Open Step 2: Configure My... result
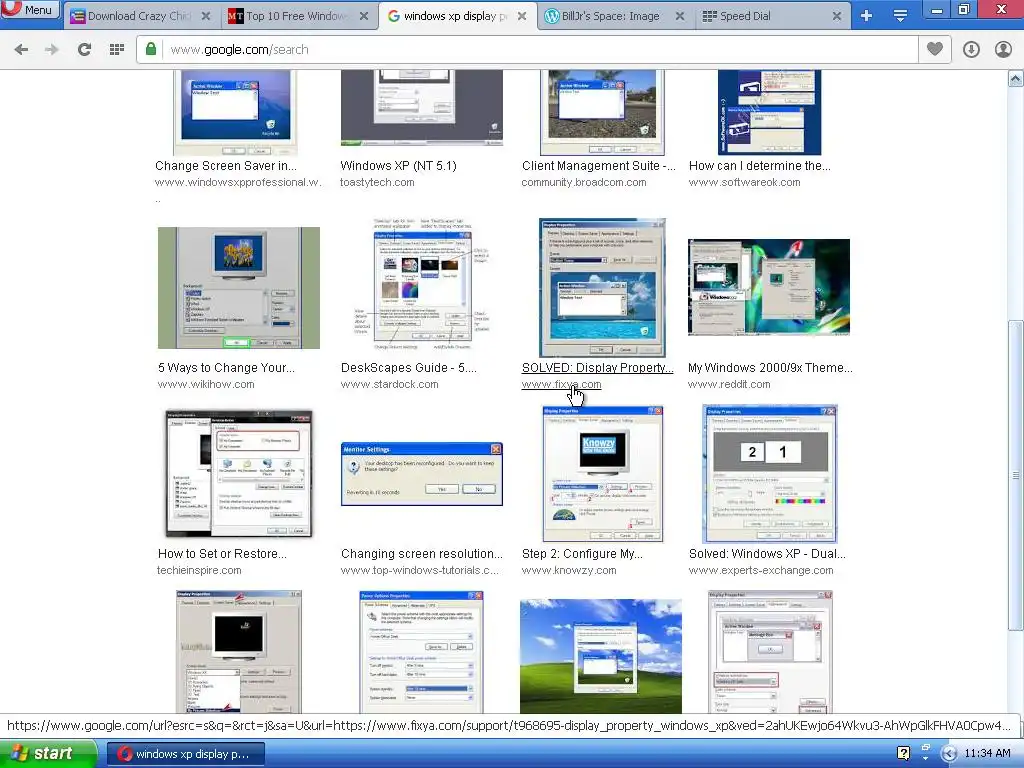 point(583,554)
